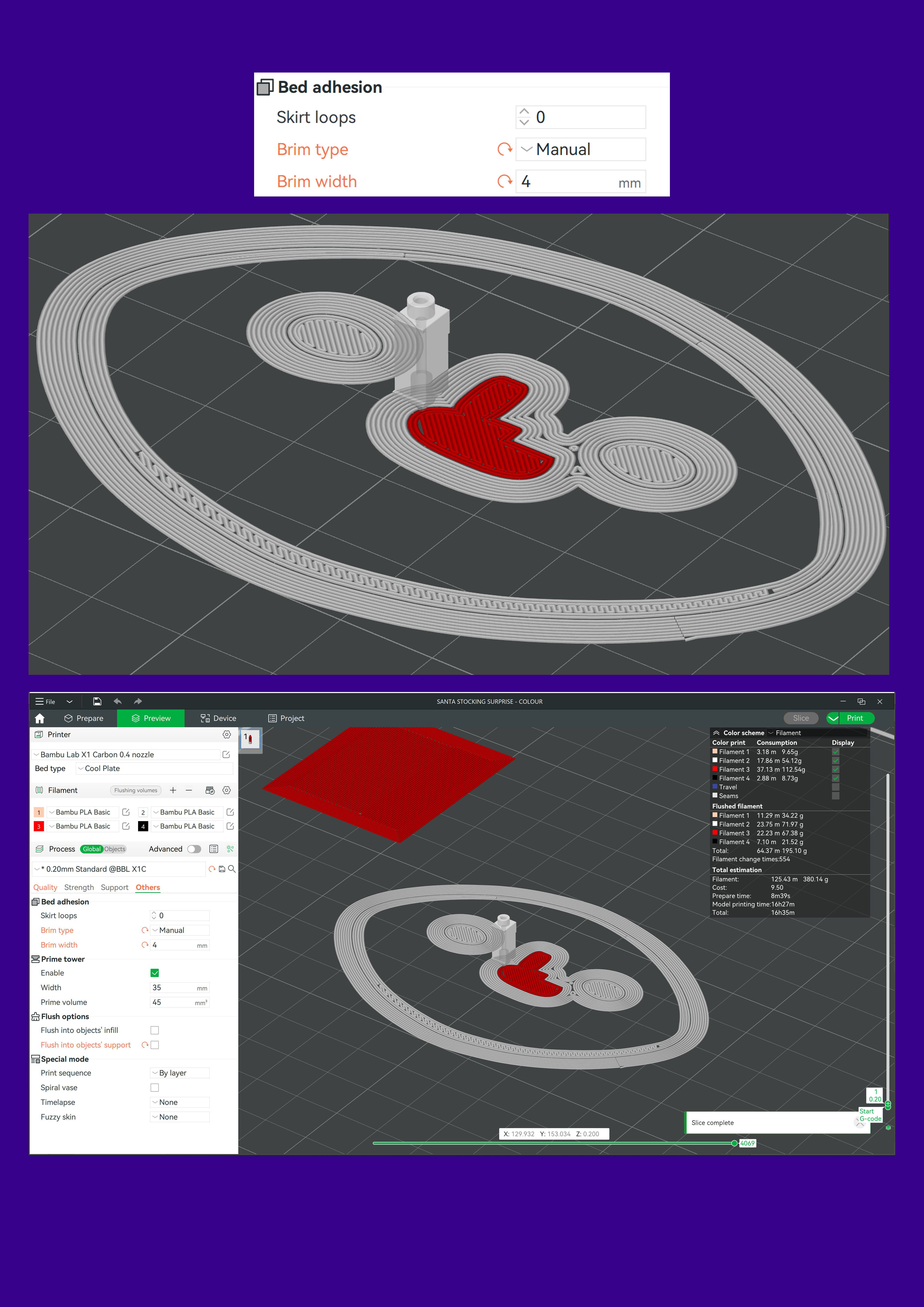
Task: Save the project with the floppy icon
Action: [x=97, y=701]
